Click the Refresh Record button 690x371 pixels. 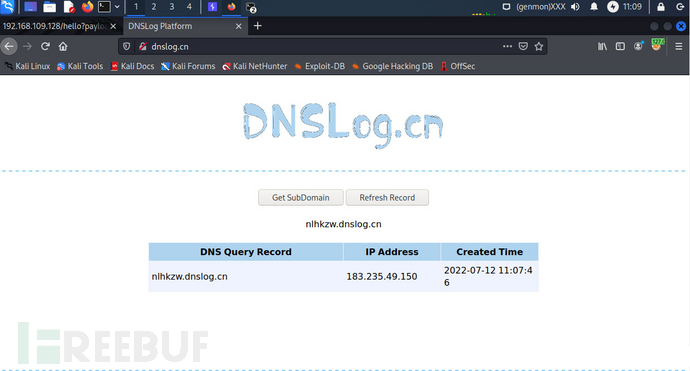(387, 198)
